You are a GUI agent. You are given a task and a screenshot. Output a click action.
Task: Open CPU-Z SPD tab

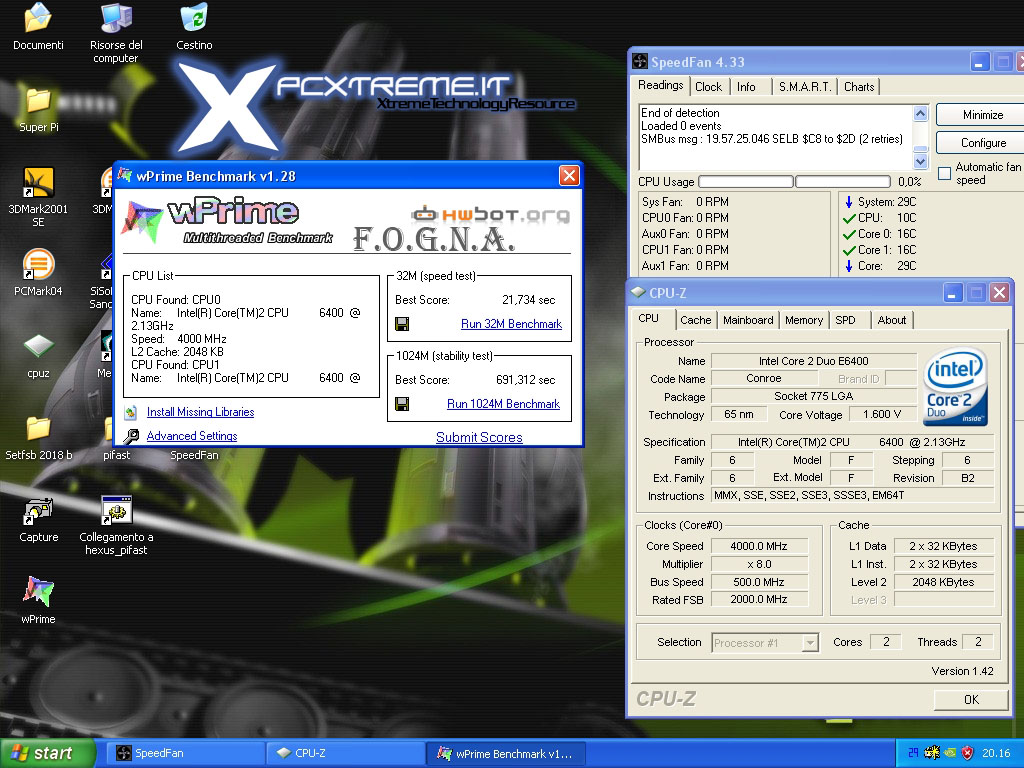tap(845, 320)
